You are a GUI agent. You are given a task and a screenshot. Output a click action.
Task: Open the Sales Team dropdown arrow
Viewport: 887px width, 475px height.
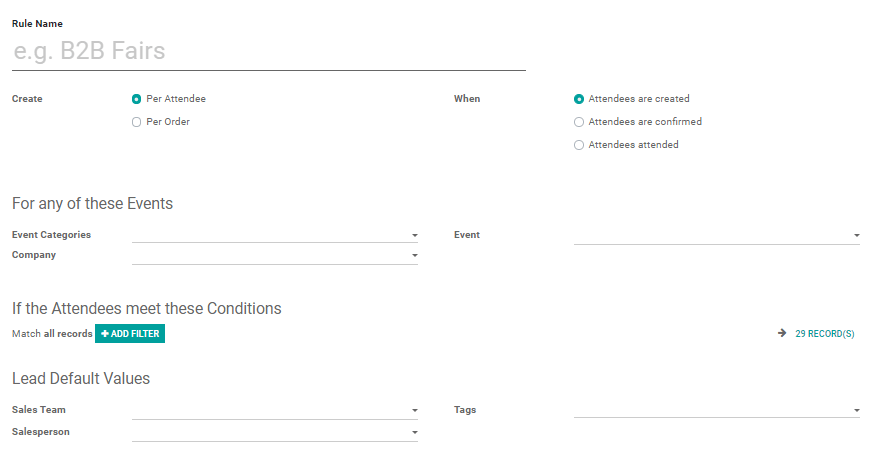click(x=414, y=411)
